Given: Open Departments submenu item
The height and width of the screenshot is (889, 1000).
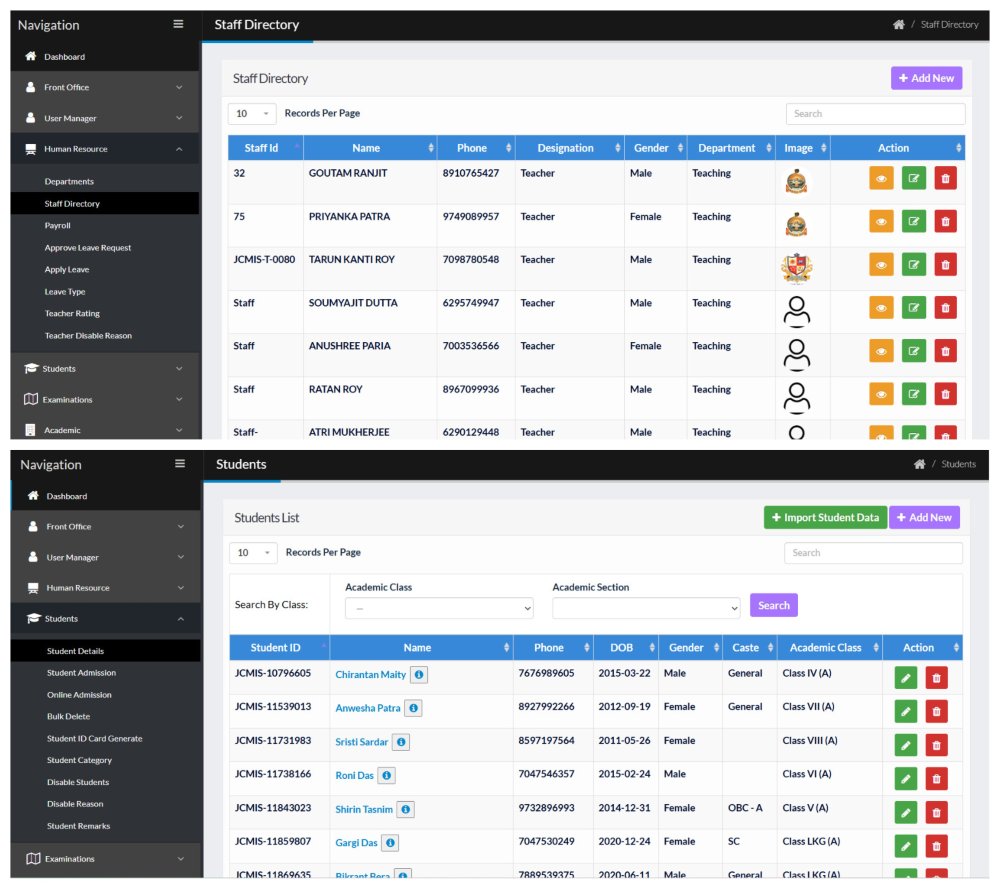Looking at the screenshot, I should click(x=69, y=182).
